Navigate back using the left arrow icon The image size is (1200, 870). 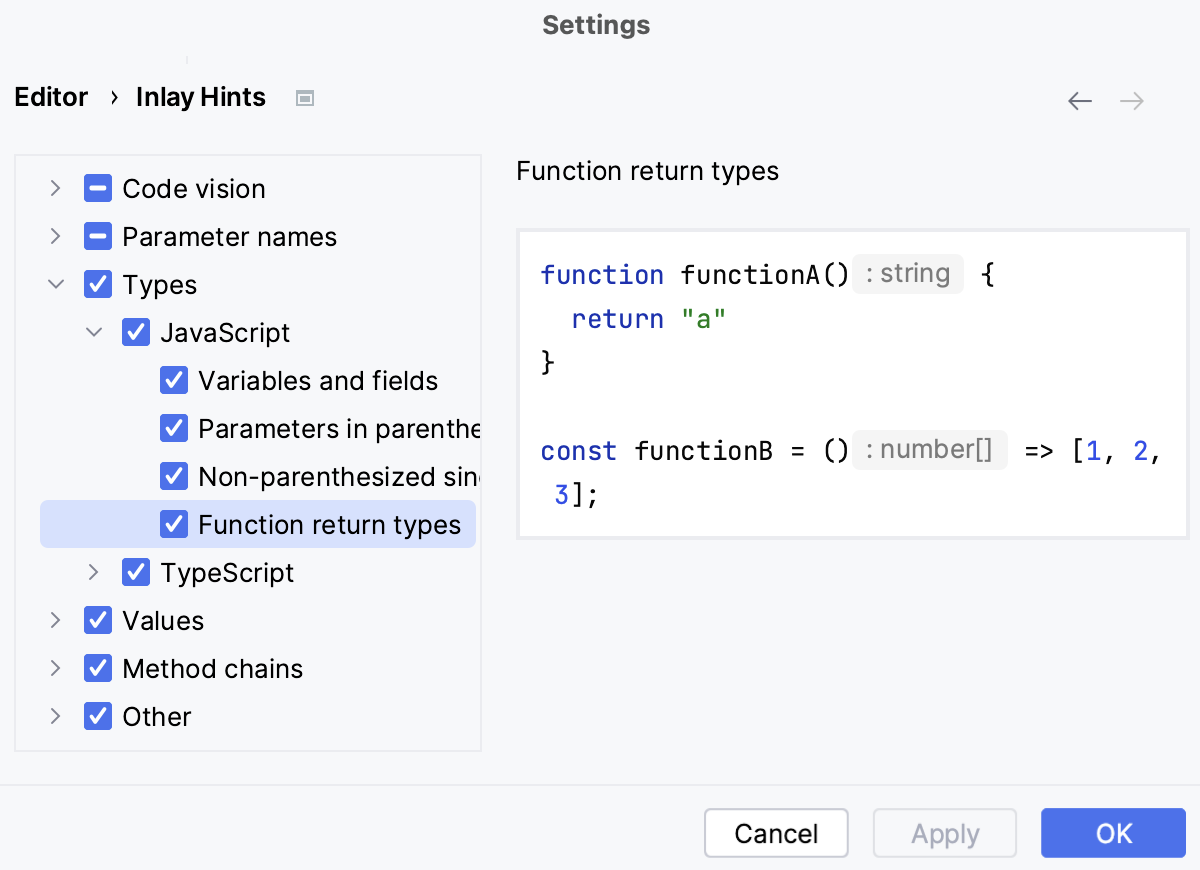point(1080,101)
